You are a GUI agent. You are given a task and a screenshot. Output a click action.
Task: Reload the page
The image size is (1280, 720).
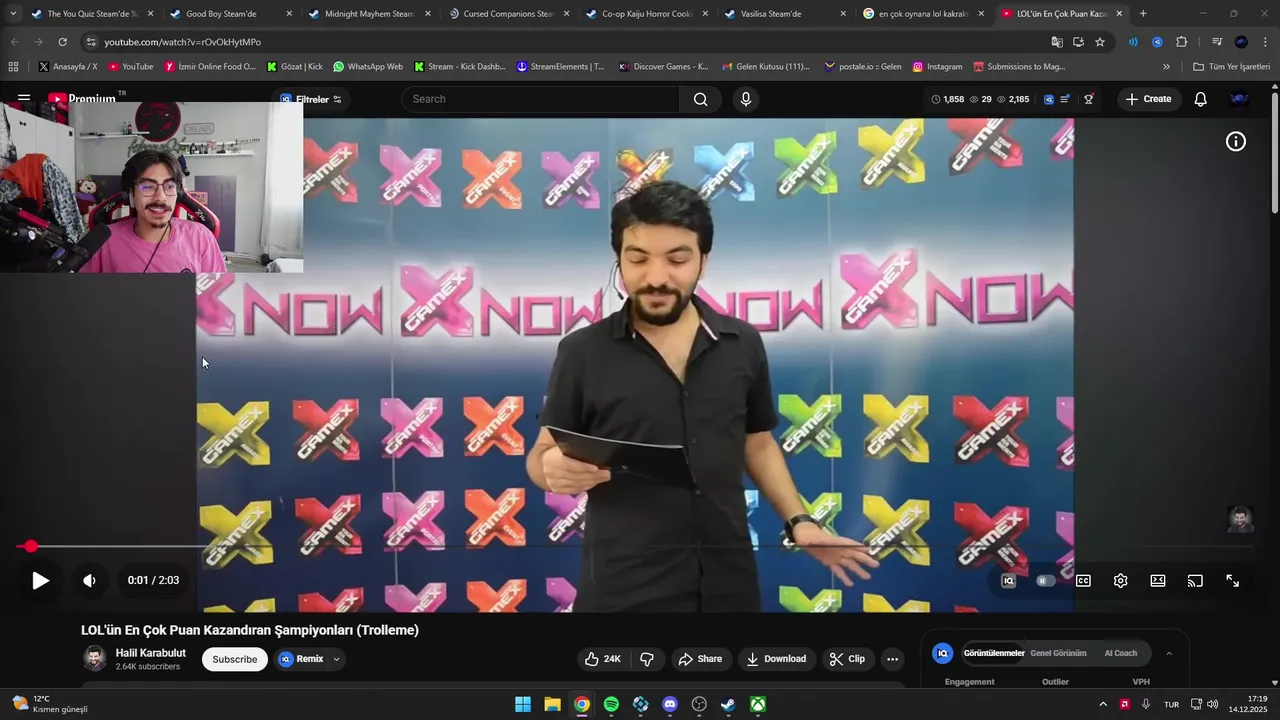pyautogui.click(x=62, y=42)
